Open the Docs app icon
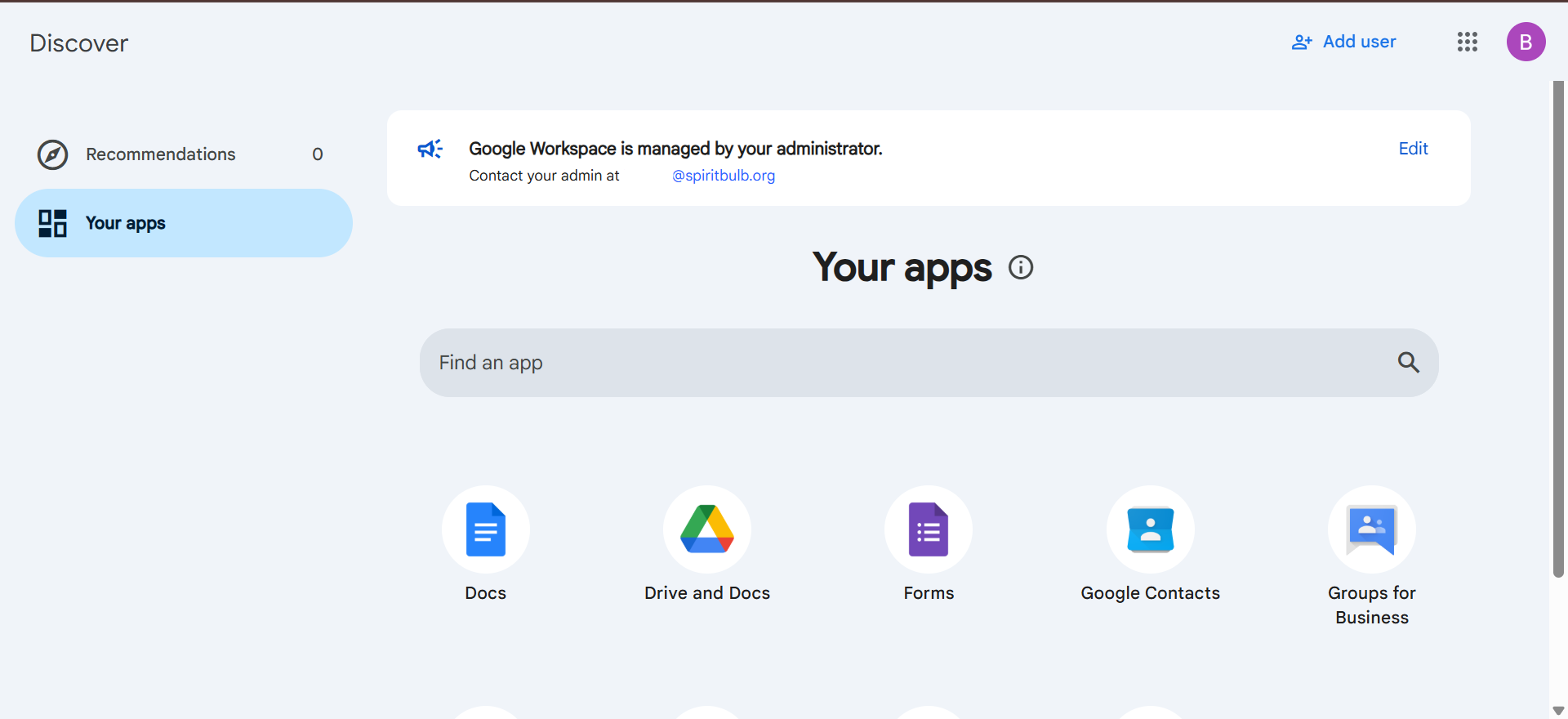 (x=485, y=529)
